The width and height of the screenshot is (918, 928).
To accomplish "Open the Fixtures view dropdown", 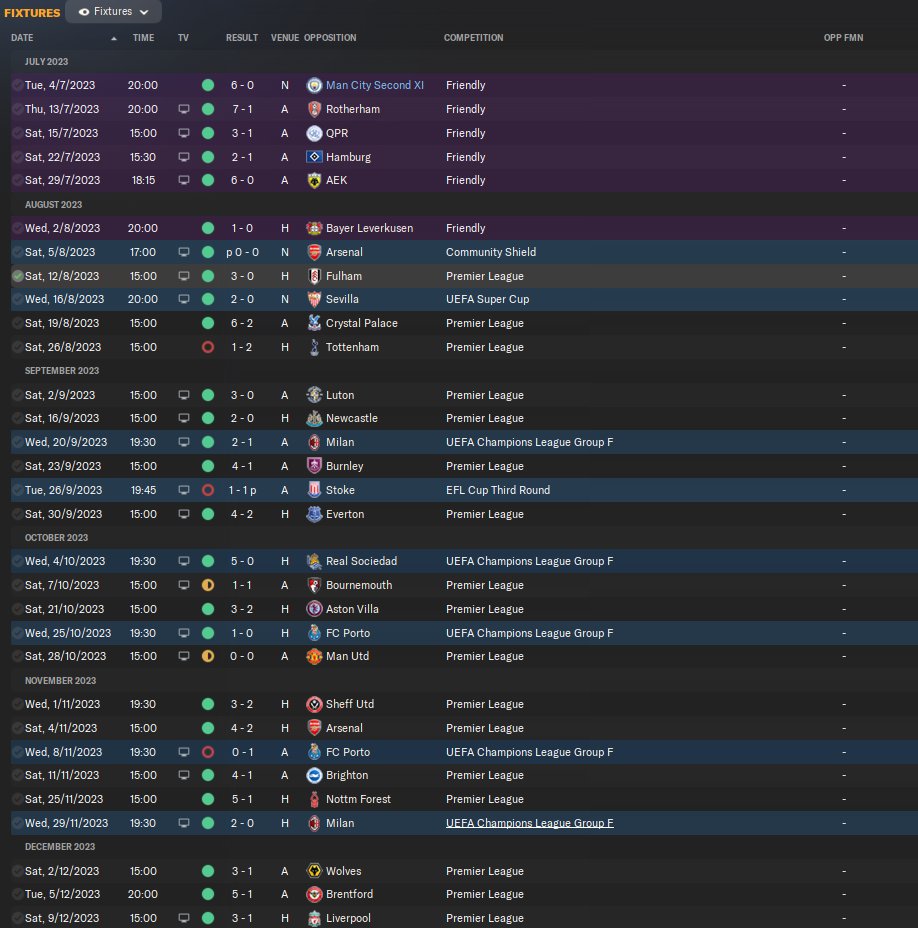I will click(x=114, y=12).
